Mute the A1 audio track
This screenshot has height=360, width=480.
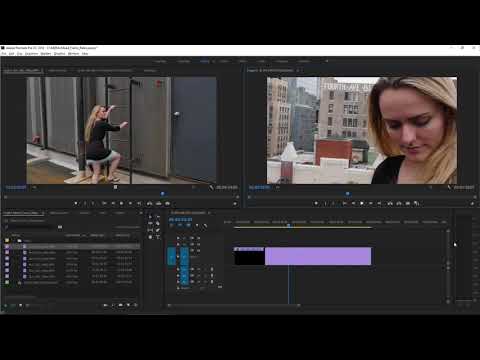(x=198, y=269)
